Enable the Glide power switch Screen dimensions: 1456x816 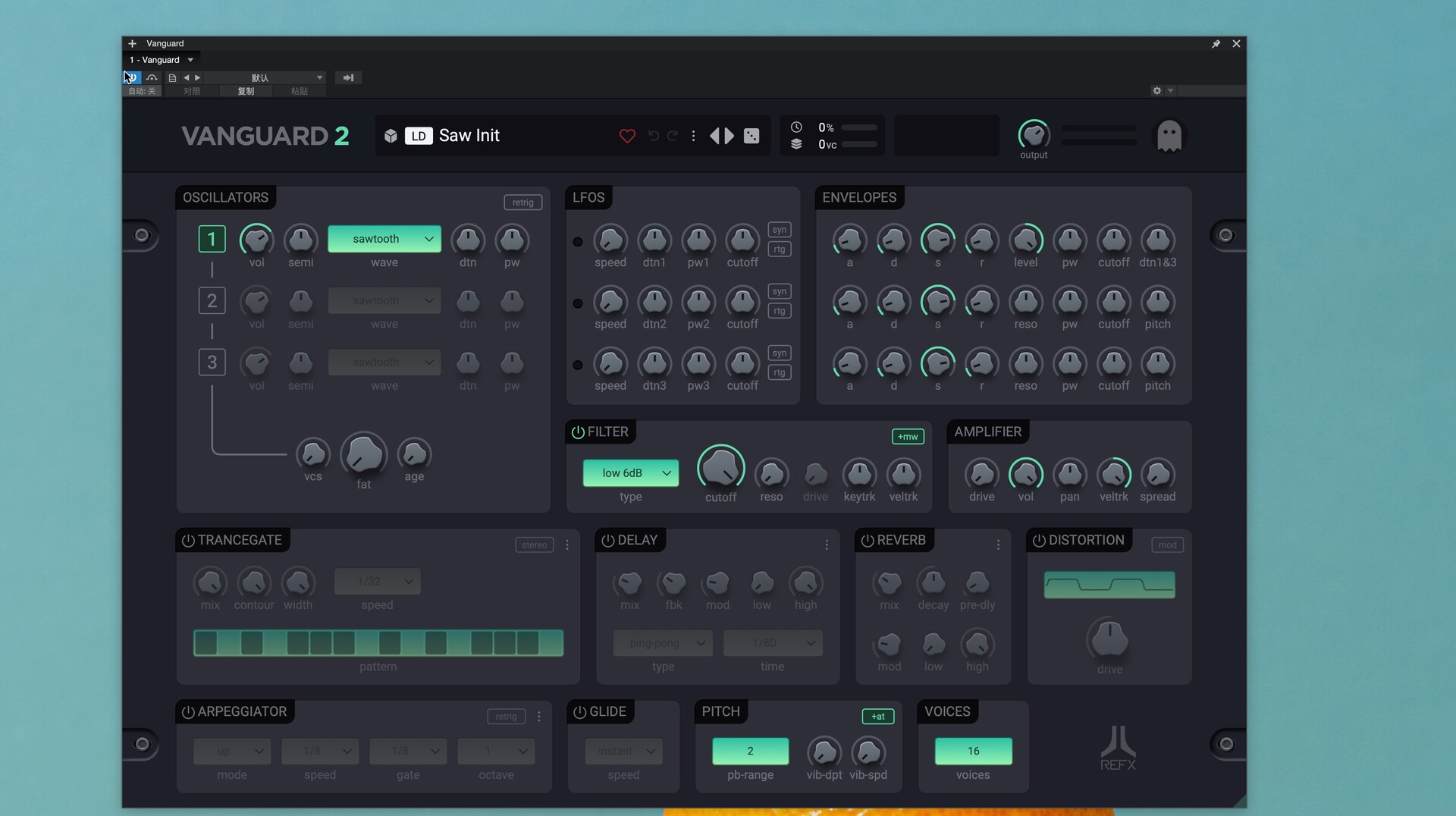579,712
